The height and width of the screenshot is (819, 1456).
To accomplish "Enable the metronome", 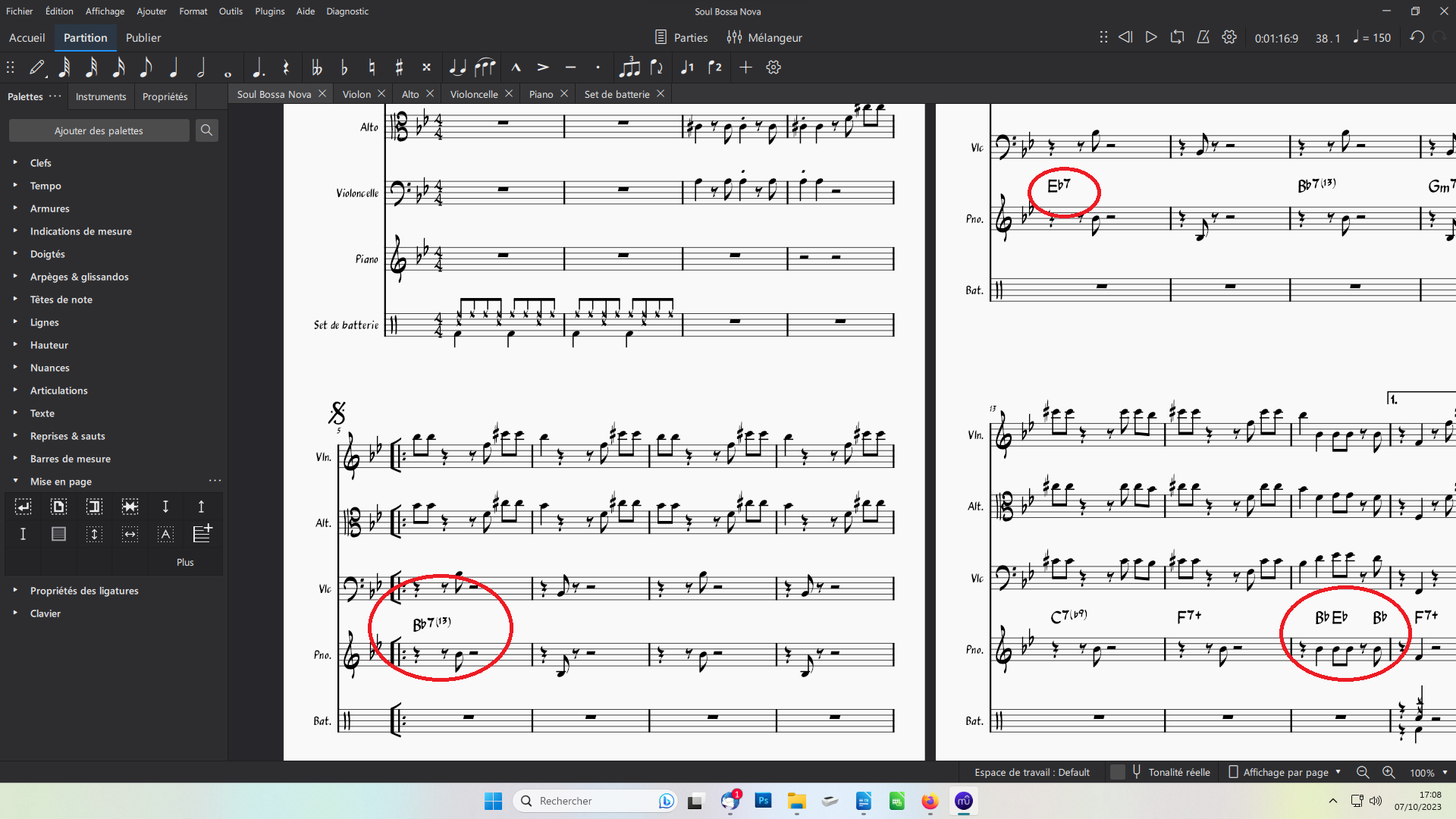I will pos(1203,36).
